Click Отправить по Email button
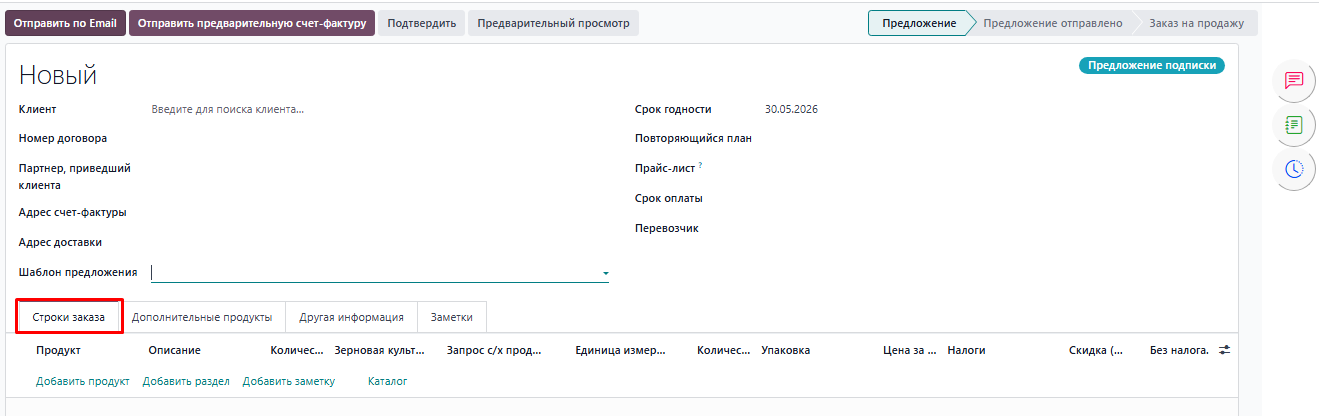This screenshot has height=416, width=1319. point(65,23)
